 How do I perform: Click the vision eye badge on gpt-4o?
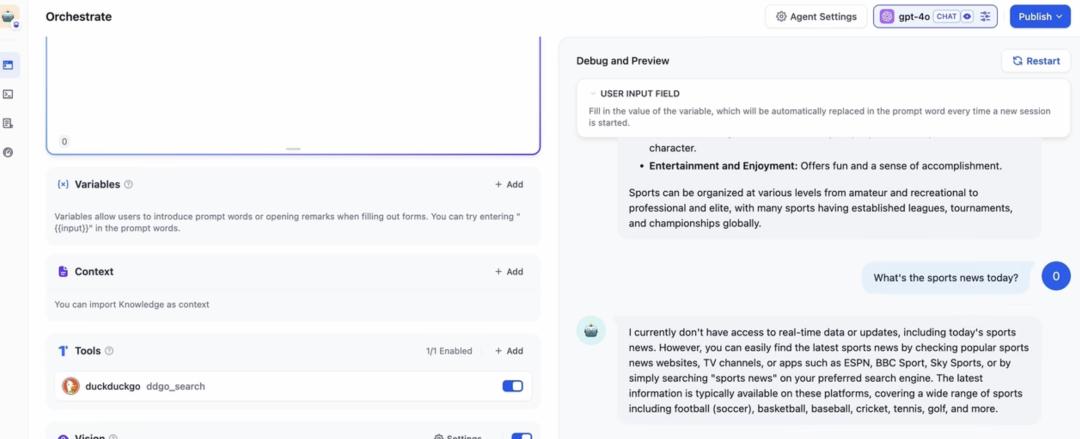[967, 17]
